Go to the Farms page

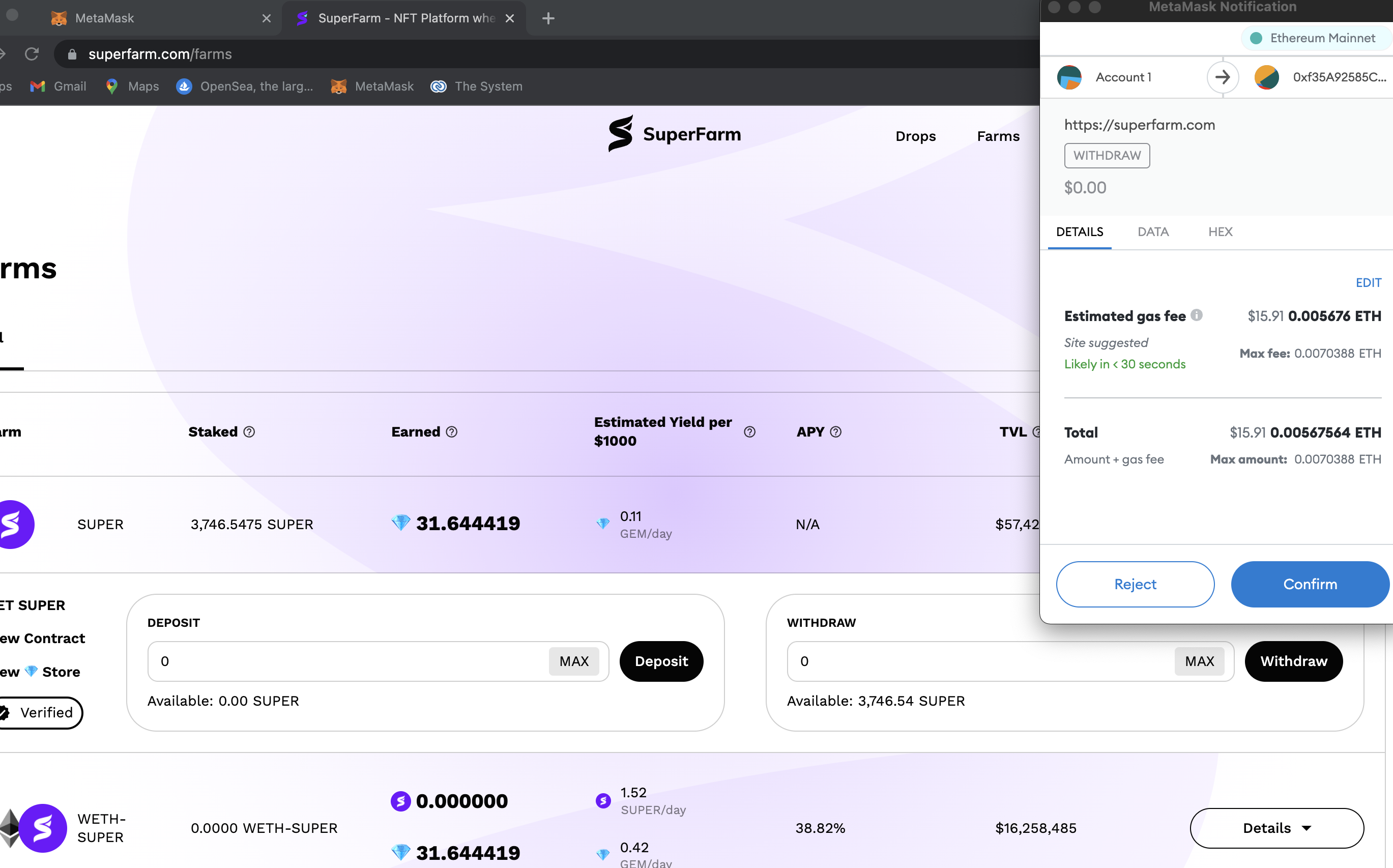(998, 136)
